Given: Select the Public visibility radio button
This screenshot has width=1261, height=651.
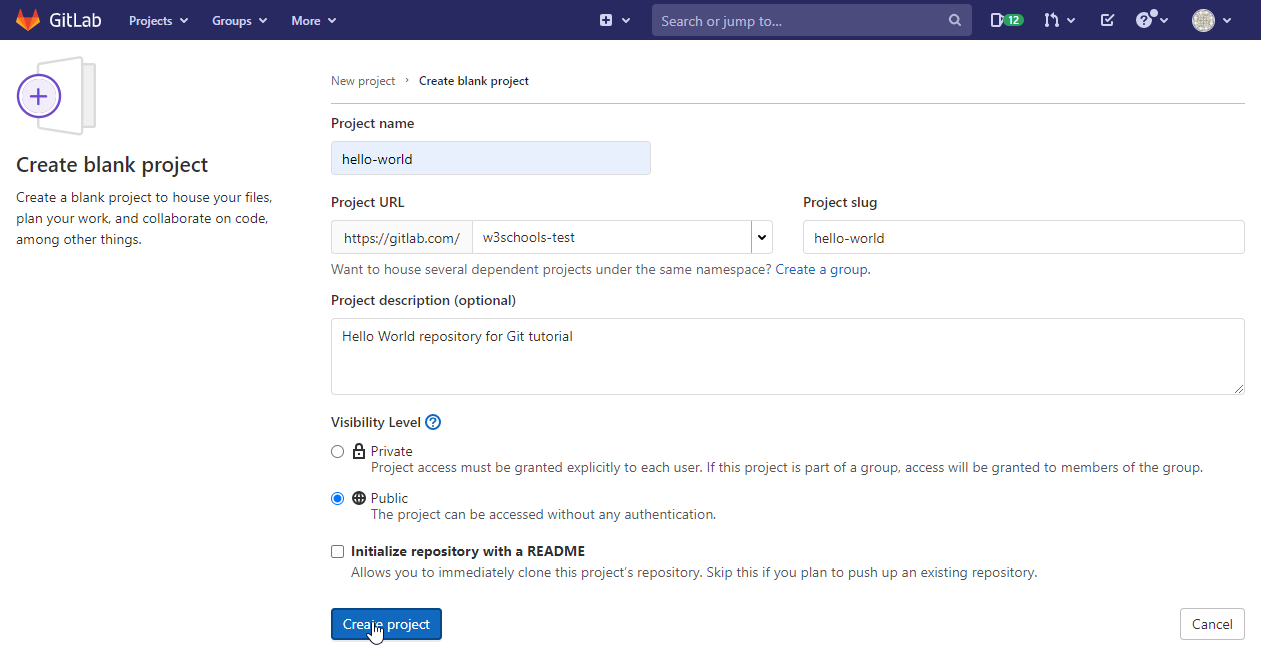Looking at the screenshot, I should click(x=338, y=498).
